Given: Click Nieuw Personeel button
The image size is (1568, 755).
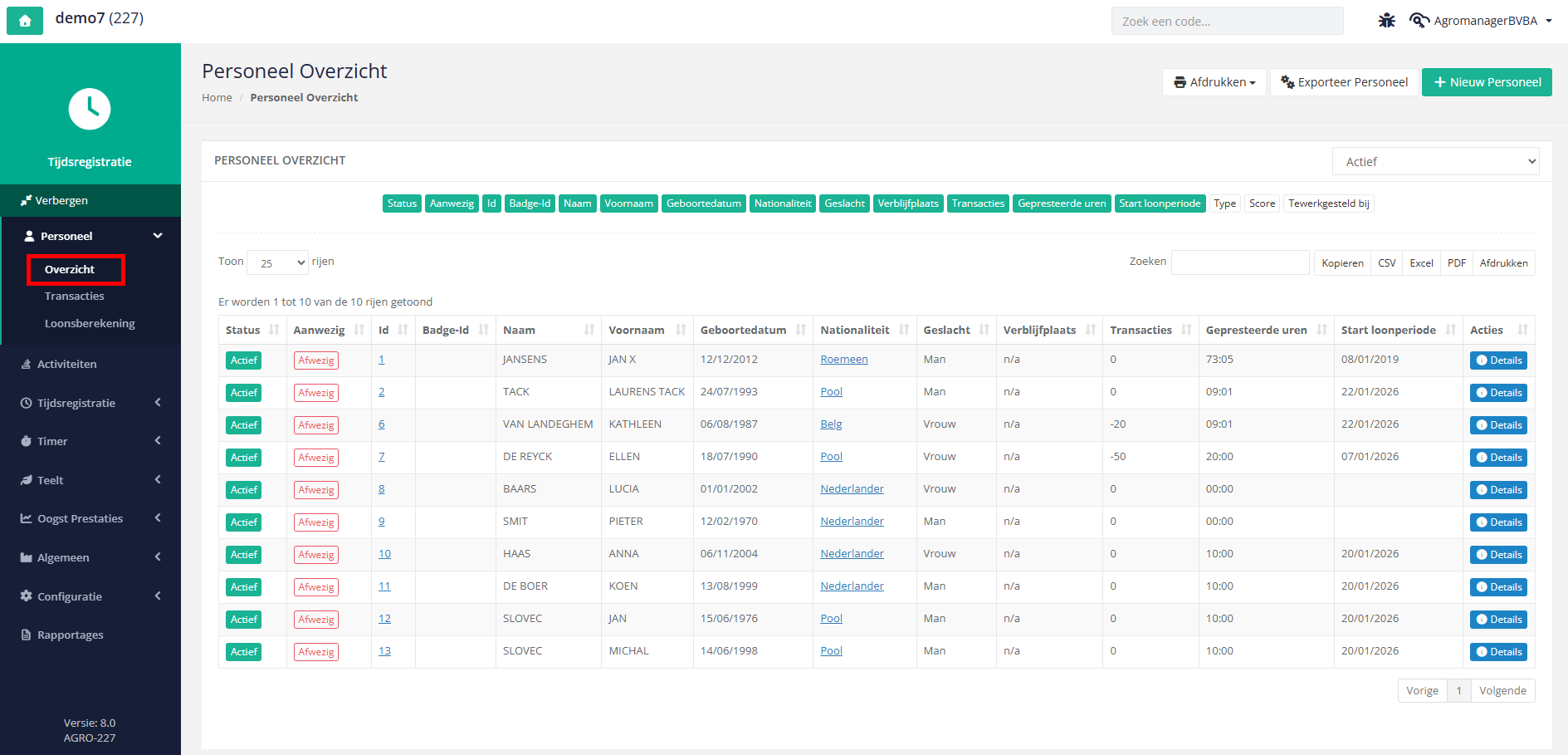Looking at the screenshot, I should (1487, 82).
